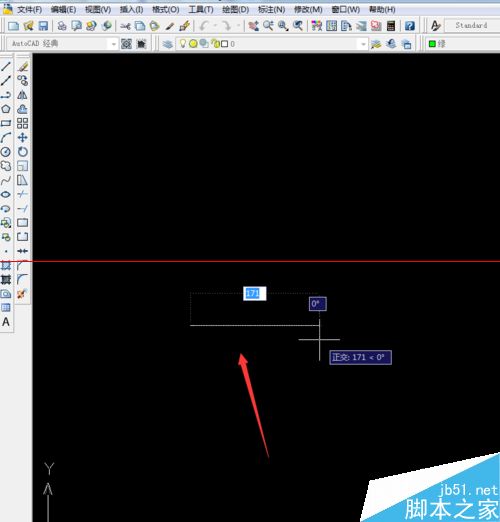The image size is (500, 522).
Task: Select the Circle tool
Action: [x=6, y=152]
